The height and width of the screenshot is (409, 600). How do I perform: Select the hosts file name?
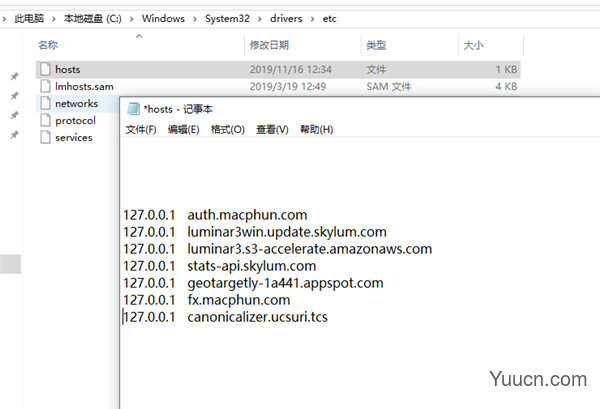(68, 69)
